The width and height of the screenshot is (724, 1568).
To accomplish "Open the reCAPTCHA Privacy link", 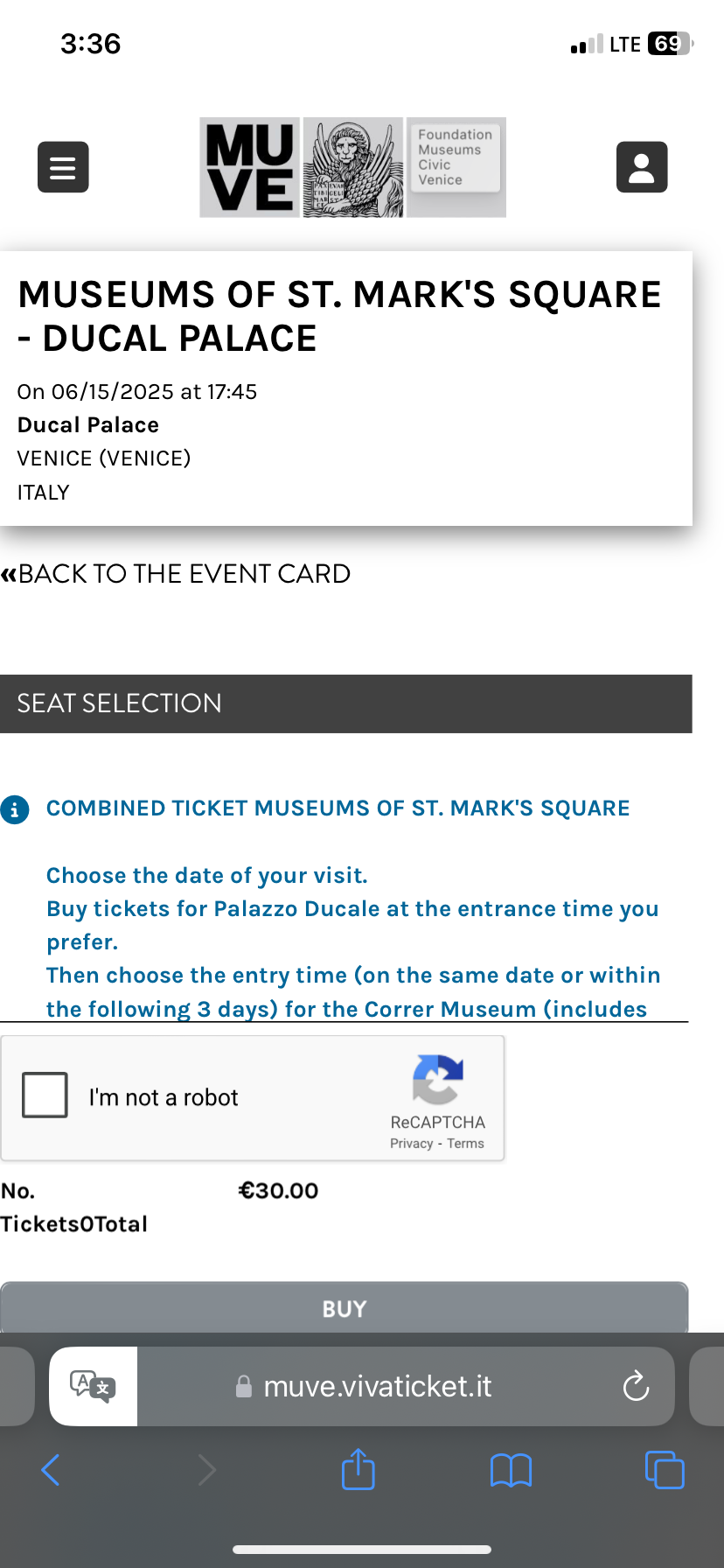I will (411, 1144).
